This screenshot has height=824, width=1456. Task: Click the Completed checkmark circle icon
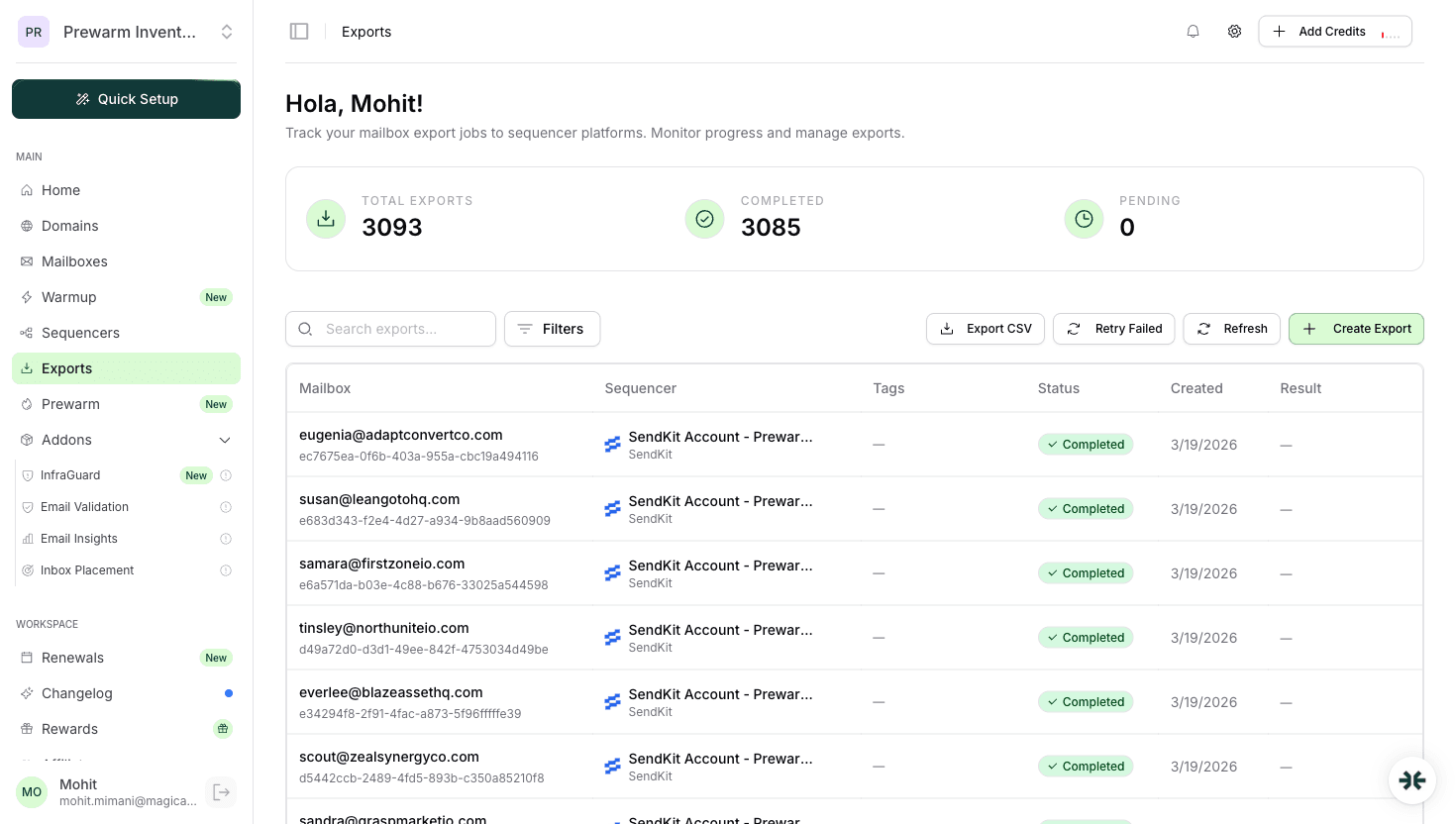coord(704,218)
